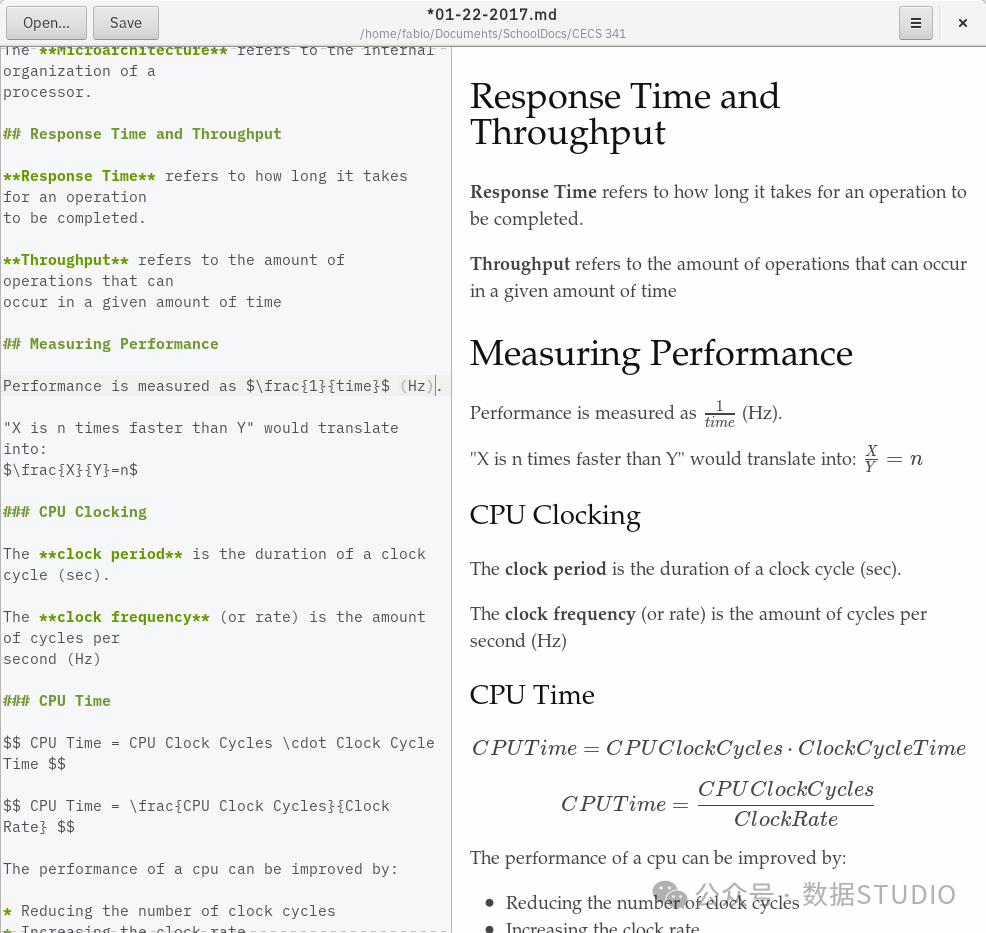Open the hamburger menu in the header bar
This screenshot has height=933, width=986.
coord(916,23)
